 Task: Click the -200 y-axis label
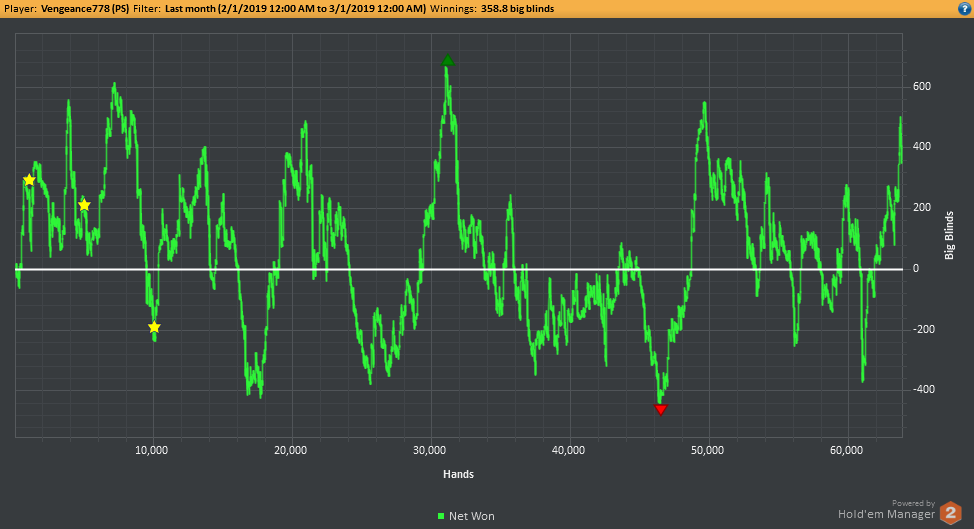(924, 329)
